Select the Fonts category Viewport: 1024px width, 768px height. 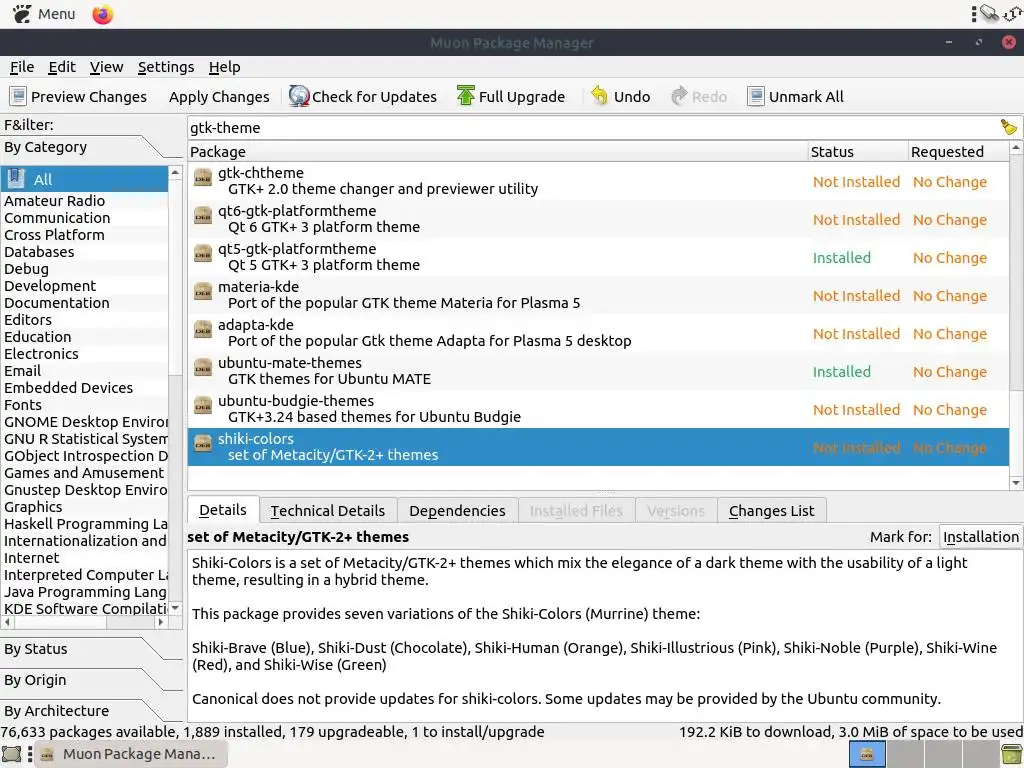[84, 405]
